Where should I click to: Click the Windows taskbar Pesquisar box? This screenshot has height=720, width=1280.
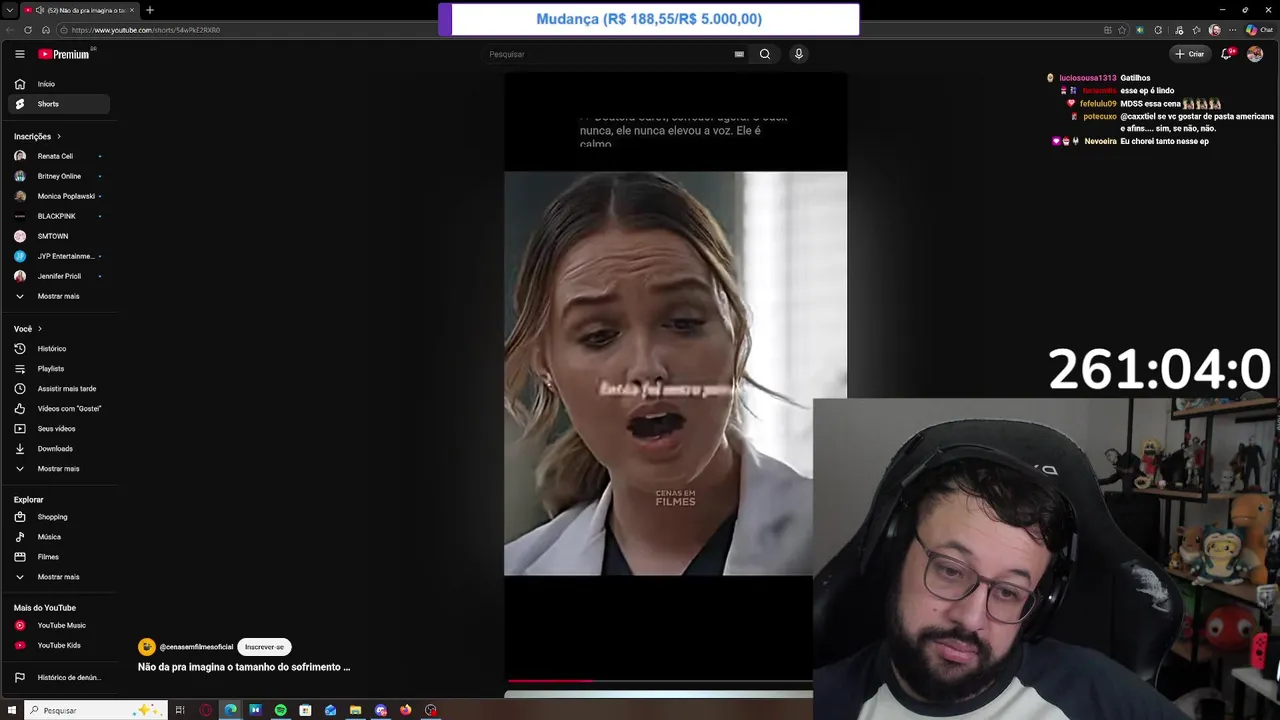96,710
